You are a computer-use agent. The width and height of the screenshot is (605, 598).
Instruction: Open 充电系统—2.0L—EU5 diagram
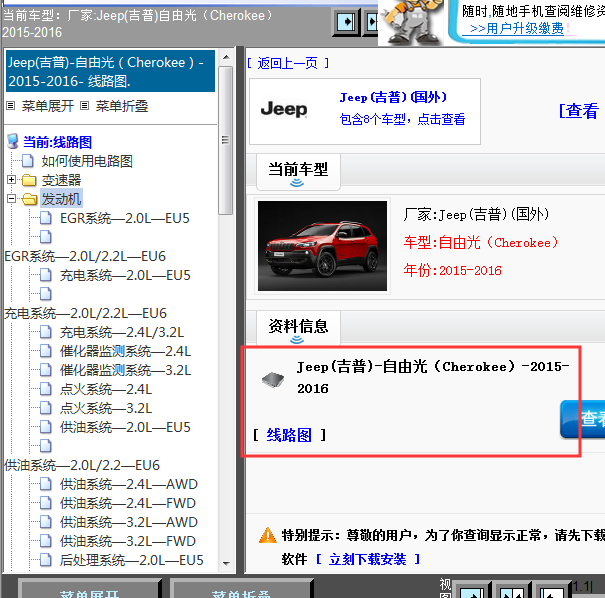click(x=125, y=275)
